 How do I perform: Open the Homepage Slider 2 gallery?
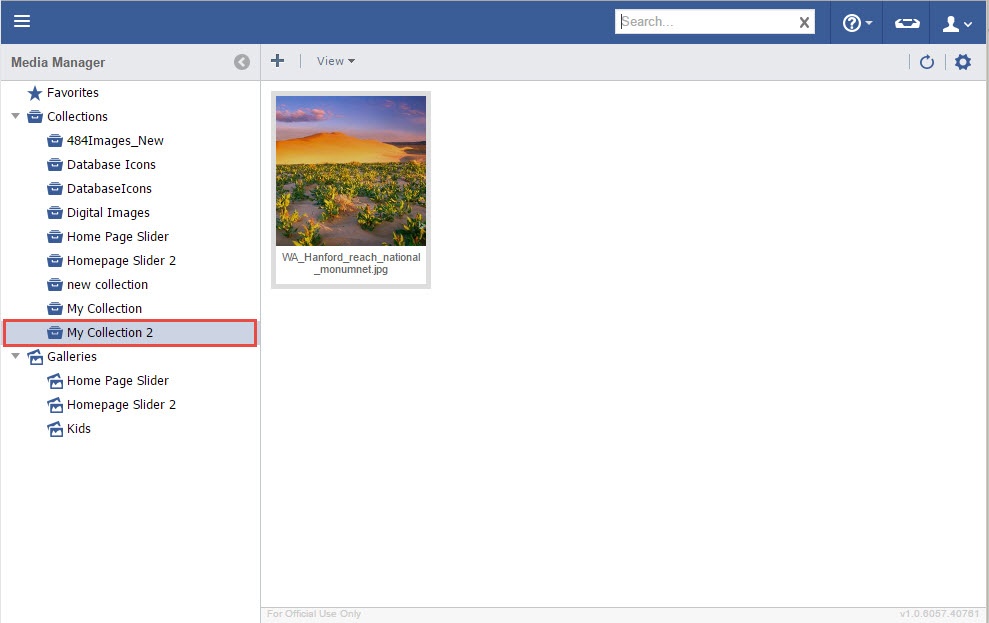tap(121, 405)
